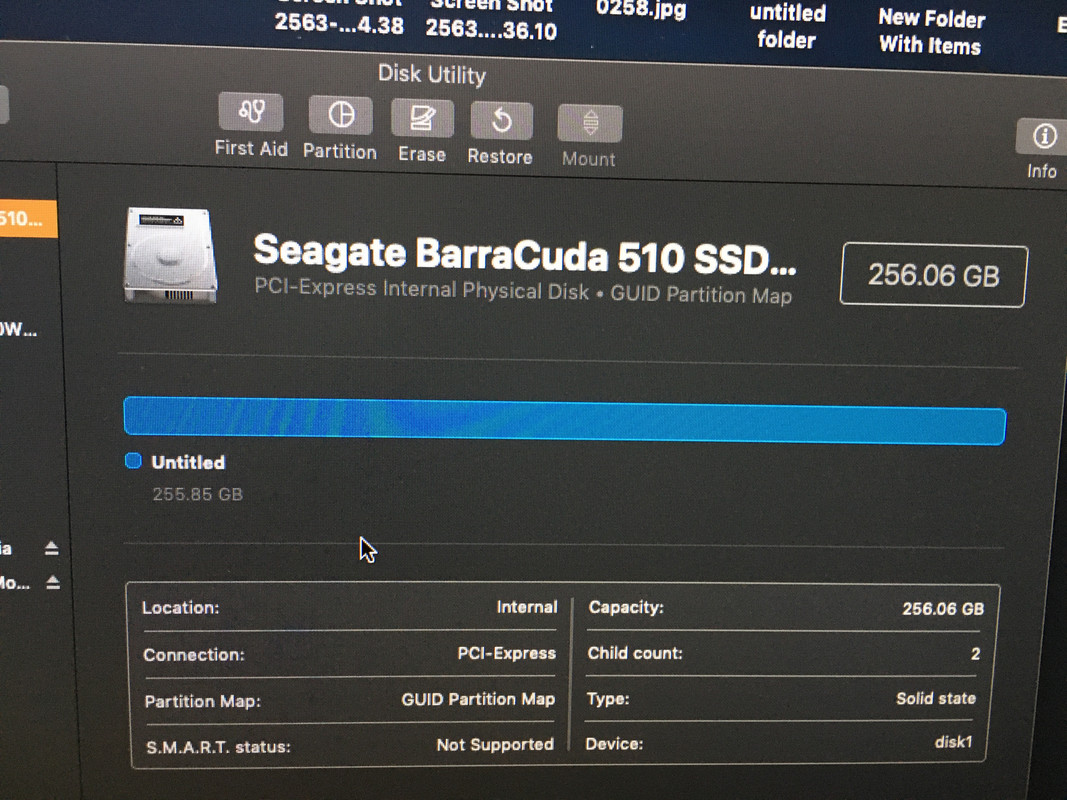
Task: Click the Partition Map value GUID Partition Map
Action: (x=478, y=699)
